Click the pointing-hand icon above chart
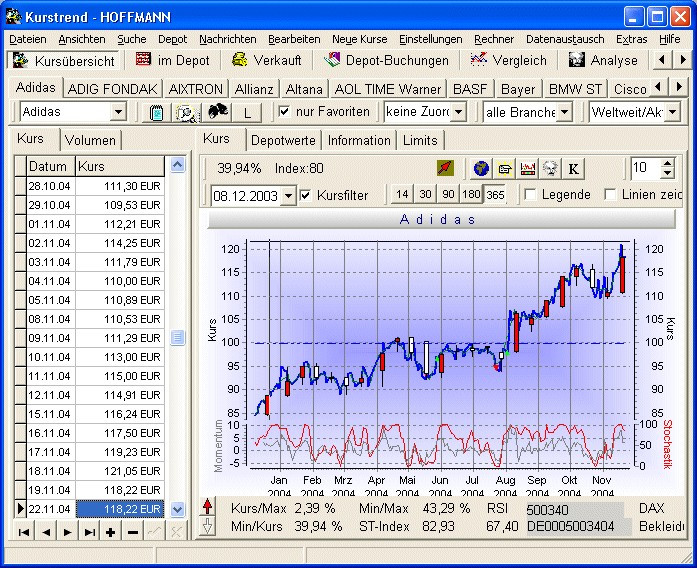 pyautogui.click(x=505, y=168)
